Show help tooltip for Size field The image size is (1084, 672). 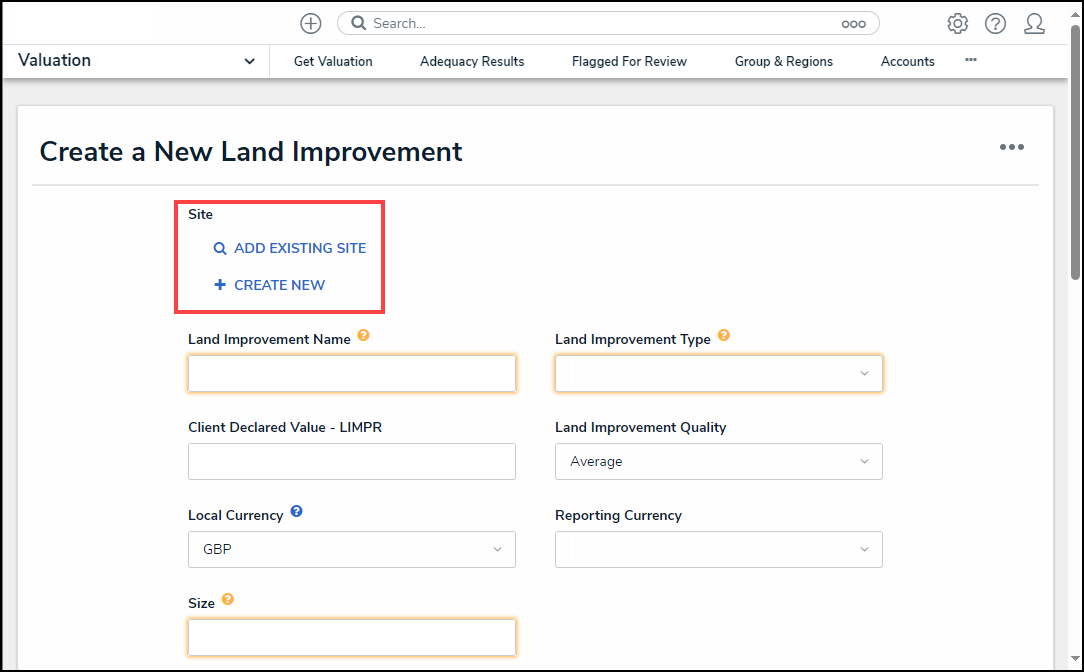227,599
